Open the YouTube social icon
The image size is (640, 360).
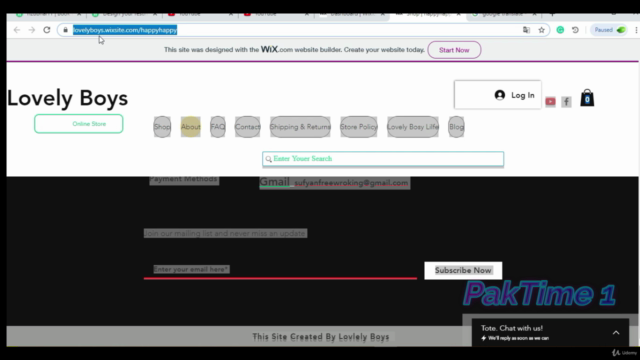[x=550, y=102]
